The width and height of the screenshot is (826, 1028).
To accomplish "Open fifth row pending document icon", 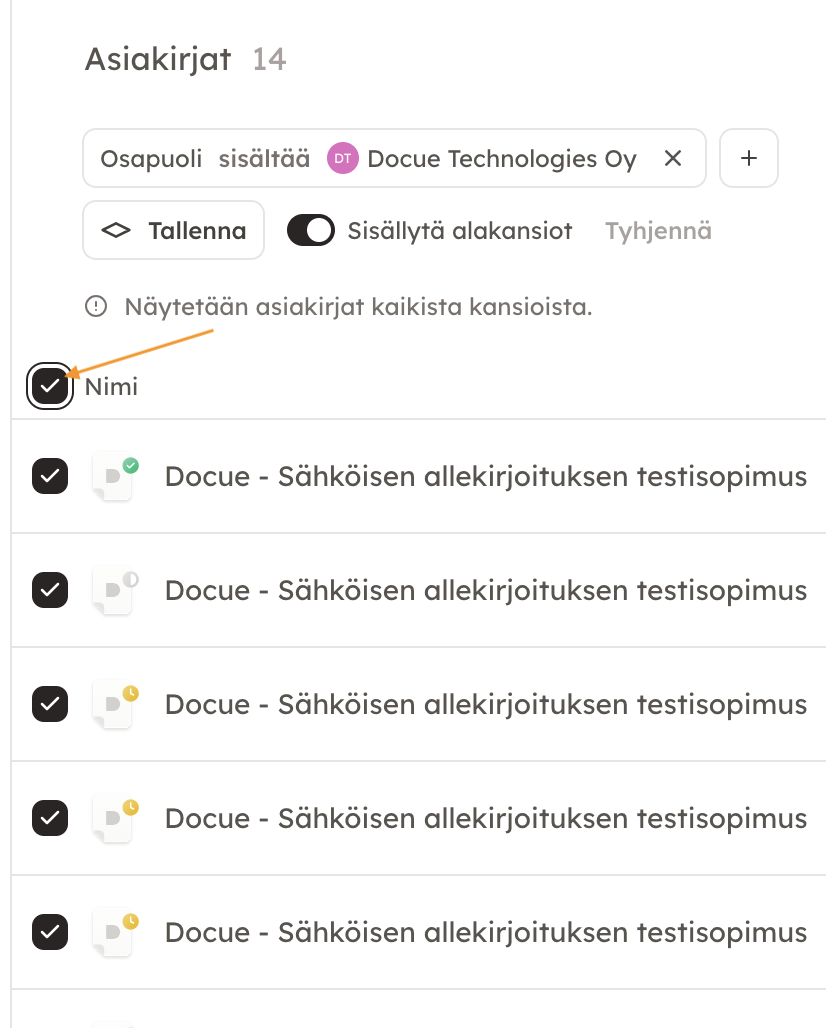I will click(115, 934).
